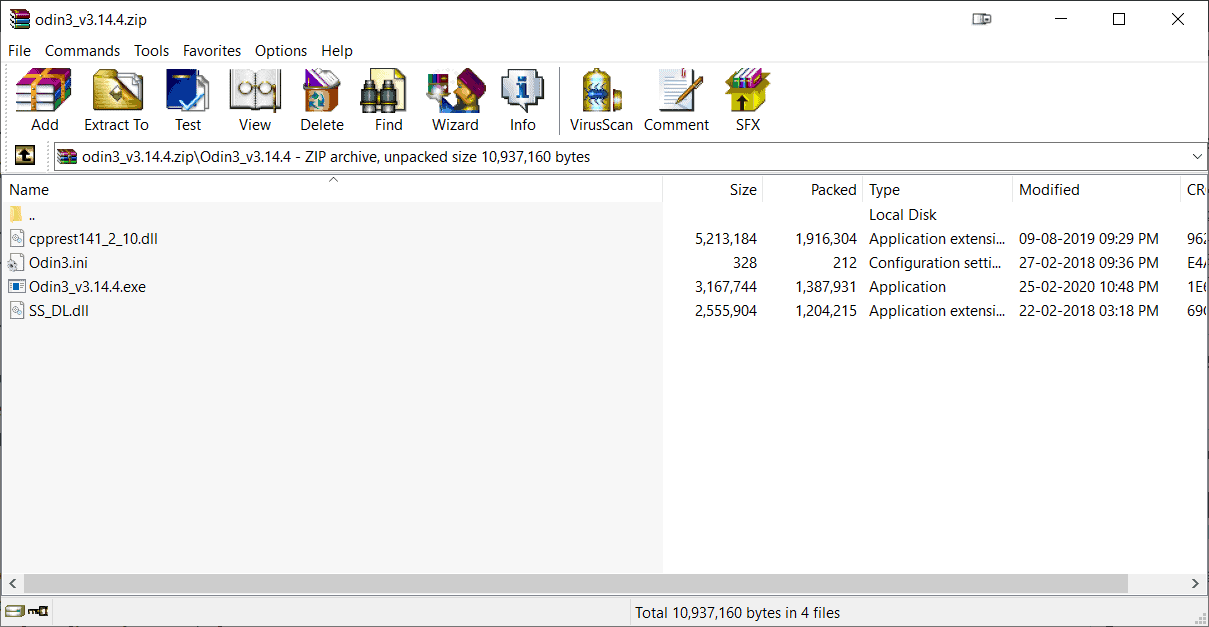Expand the address bar path dropdown

tap(1197, 156)
